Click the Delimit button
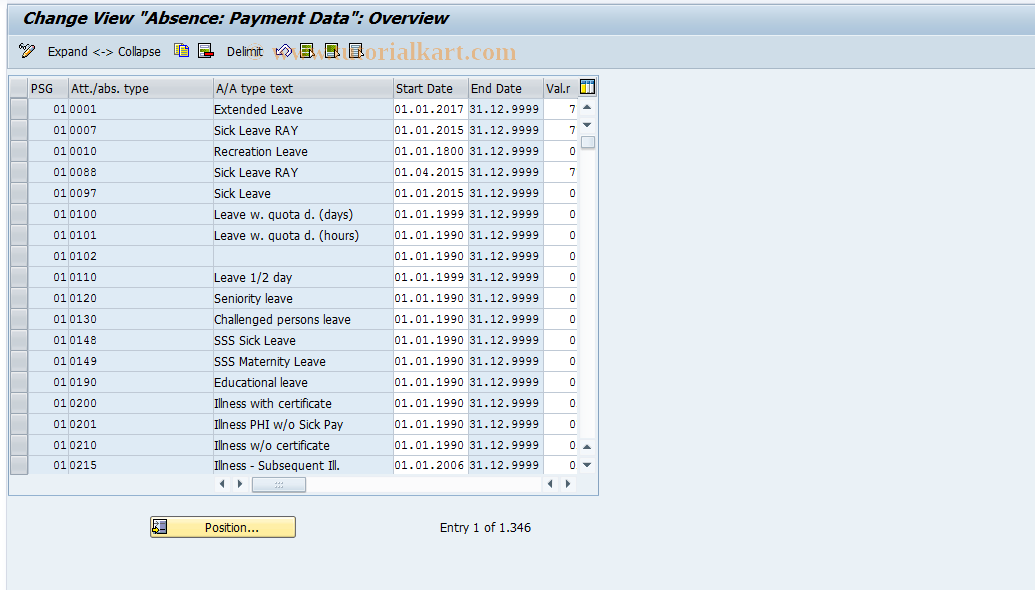 click(244, 51)
